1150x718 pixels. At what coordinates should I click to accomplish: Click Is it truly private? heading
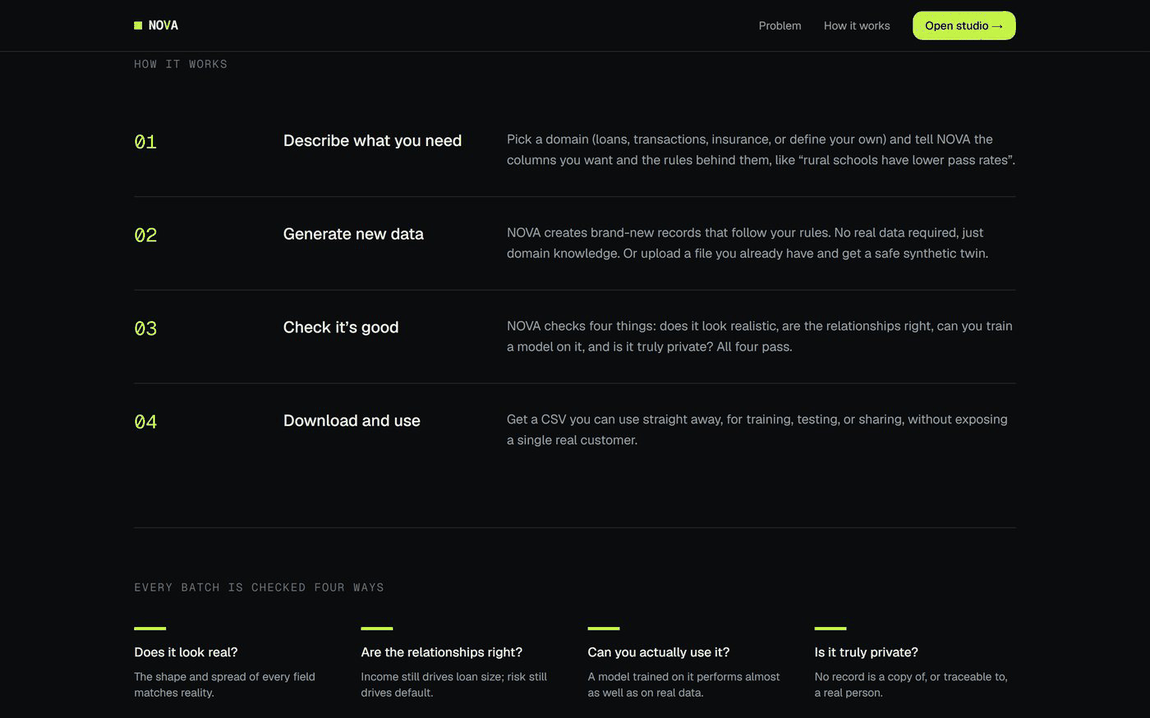point(866,652)
